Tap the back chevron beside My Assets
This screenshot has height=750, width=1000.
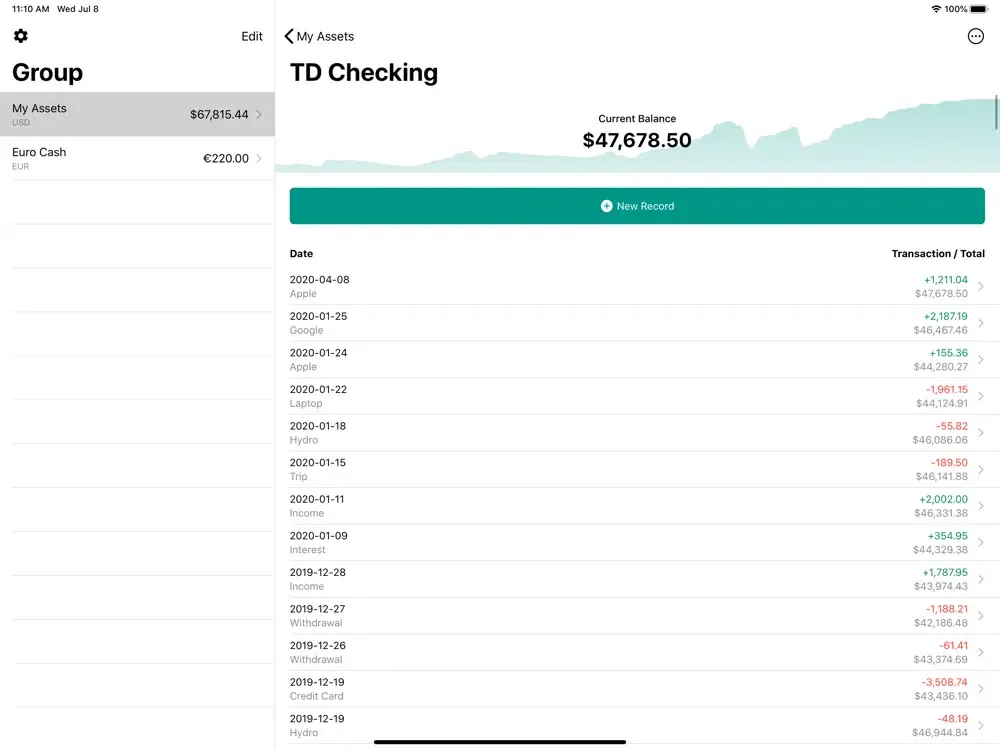[x=289, y=36]
